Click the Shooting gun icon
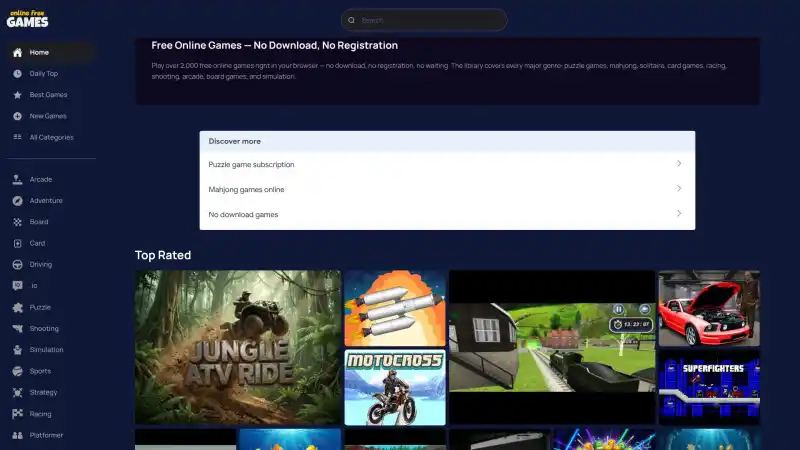Image resolution: width=800 pixels, height=450 pixels. coord(17,329)
